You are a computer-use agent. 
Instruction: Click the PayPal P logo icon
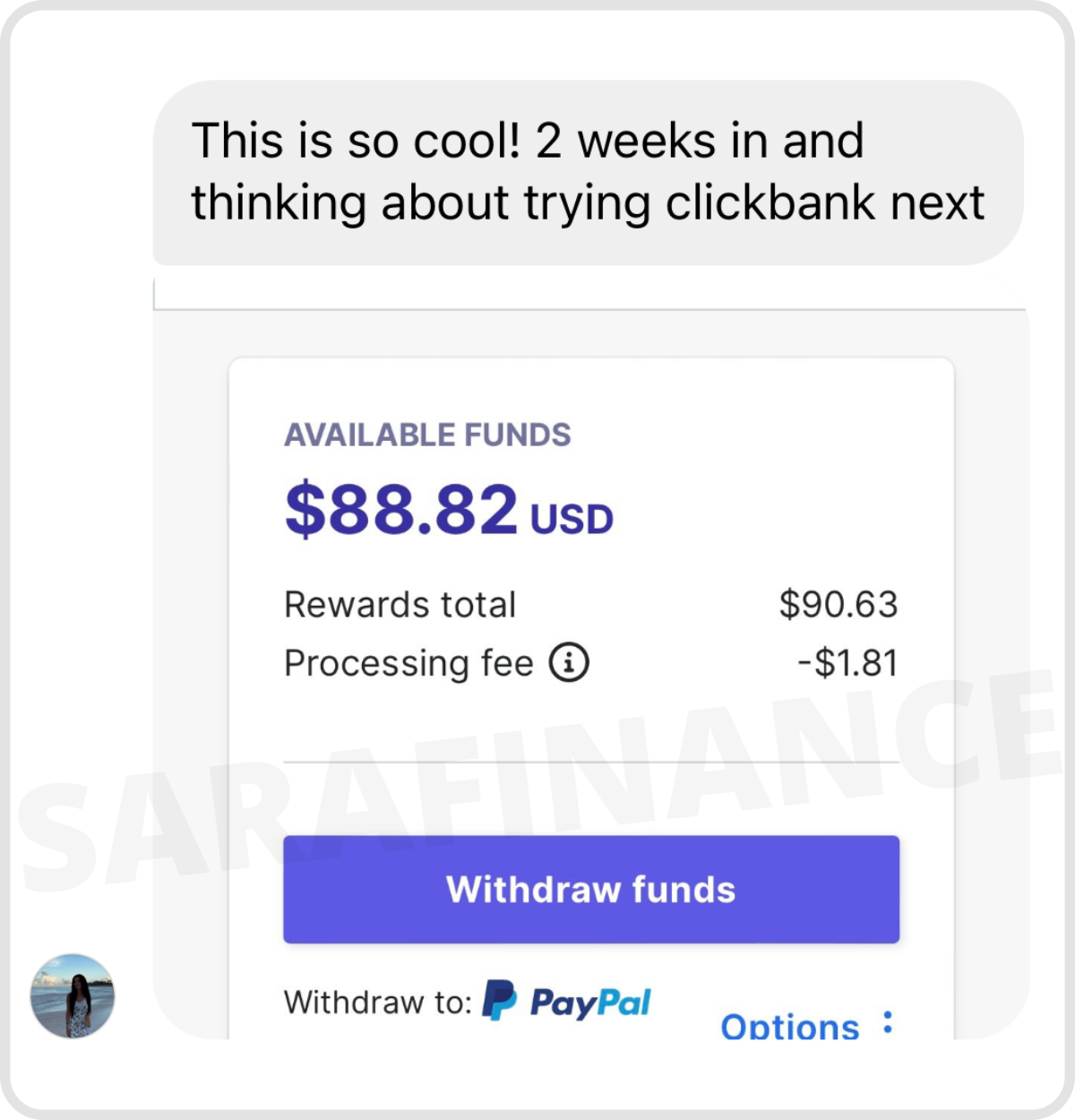499,1000
